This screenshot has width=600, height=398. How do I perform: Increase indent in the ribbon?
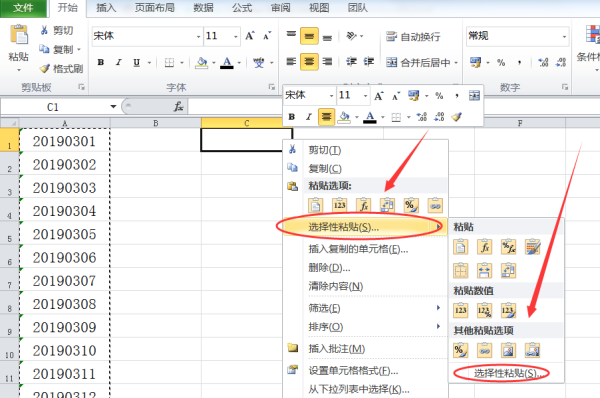point(369,62)
